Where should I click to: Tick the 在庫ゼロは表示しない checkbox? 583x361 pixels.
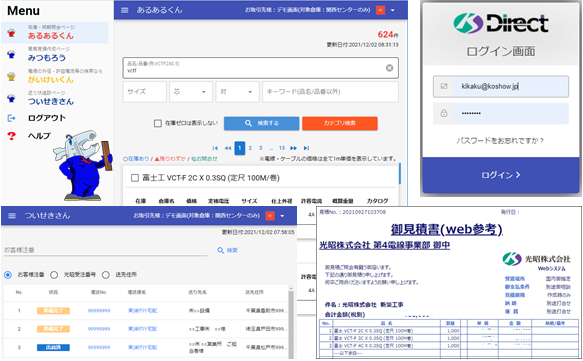pos(158,123)
